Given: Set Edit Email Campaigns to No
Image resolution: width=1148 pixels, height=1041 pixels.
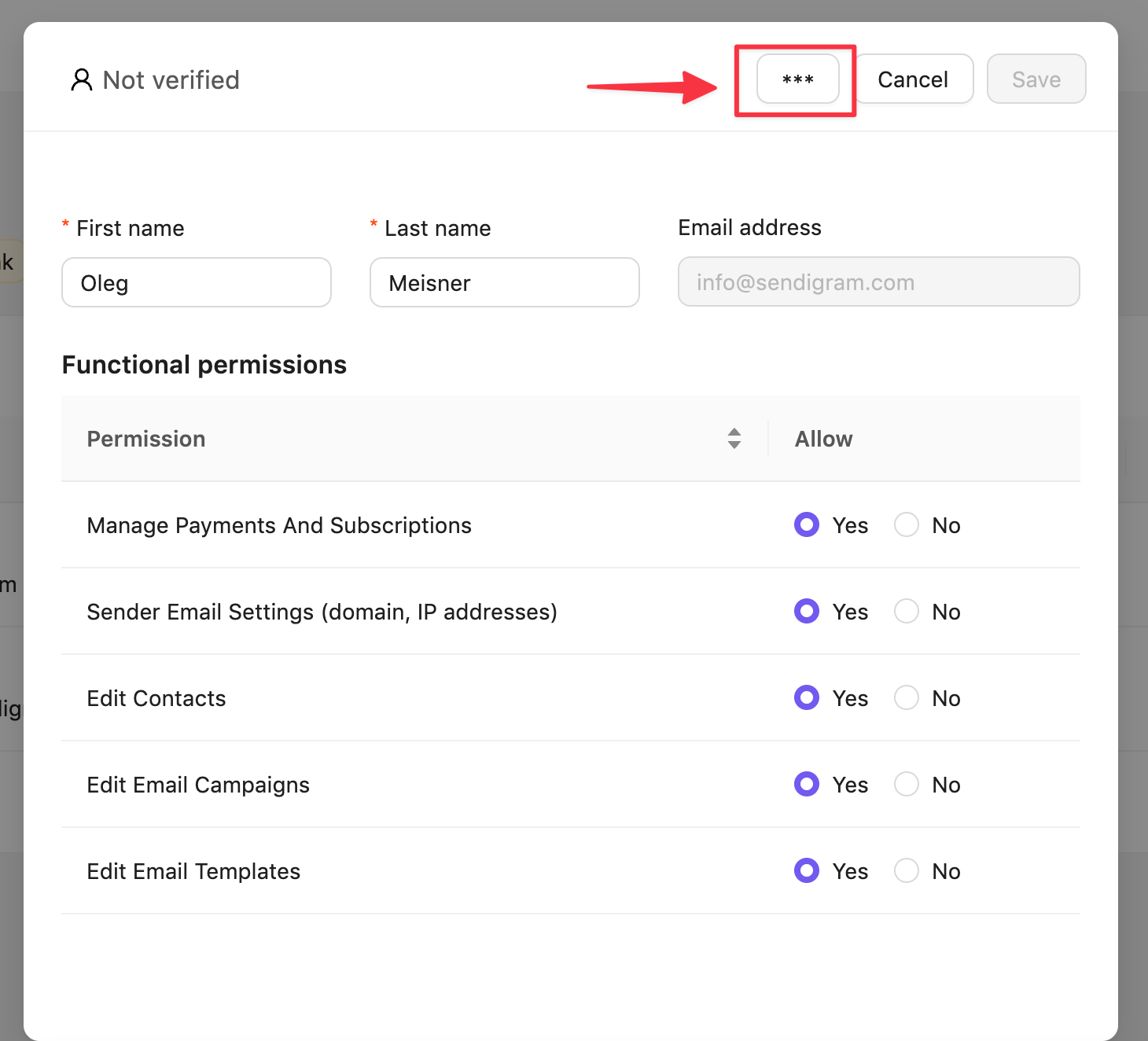Looking at the screenshot, I should tap(907, 784).
